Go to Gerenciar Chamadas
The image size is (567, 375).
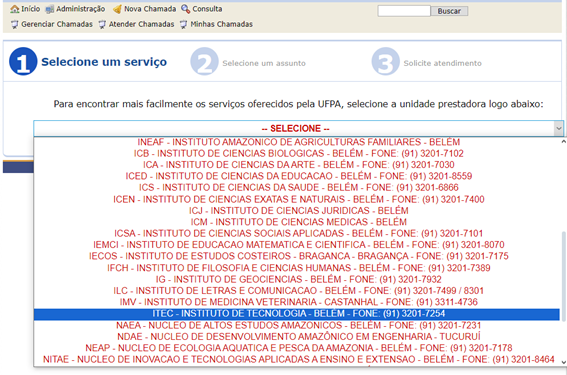(57, 24)
